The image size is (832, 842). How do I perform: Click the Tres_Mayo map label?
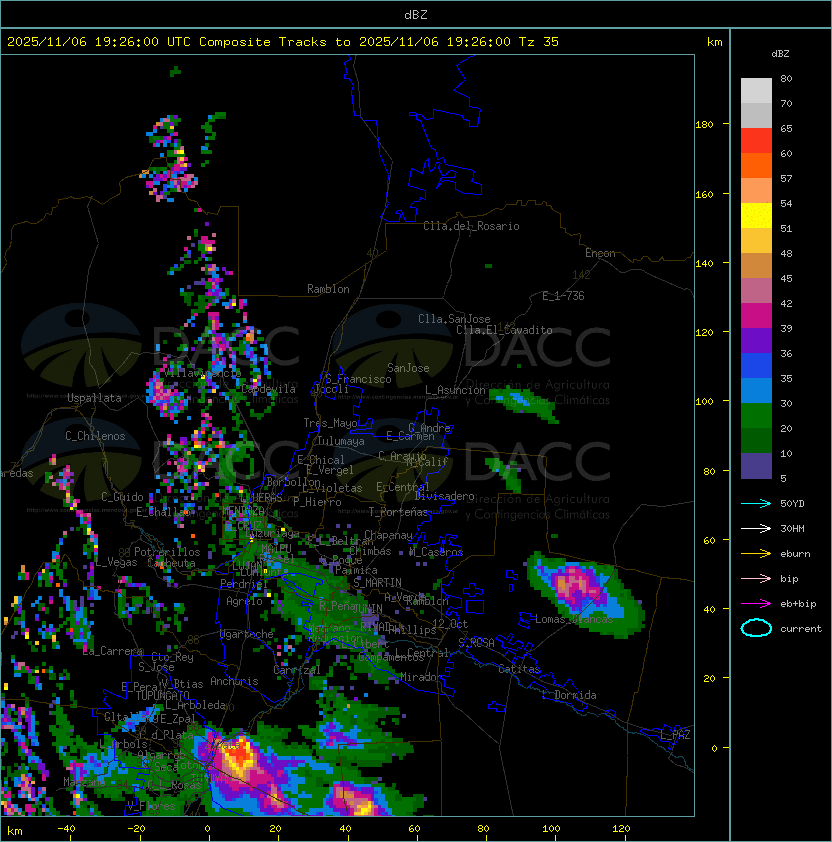coord(330,423)
